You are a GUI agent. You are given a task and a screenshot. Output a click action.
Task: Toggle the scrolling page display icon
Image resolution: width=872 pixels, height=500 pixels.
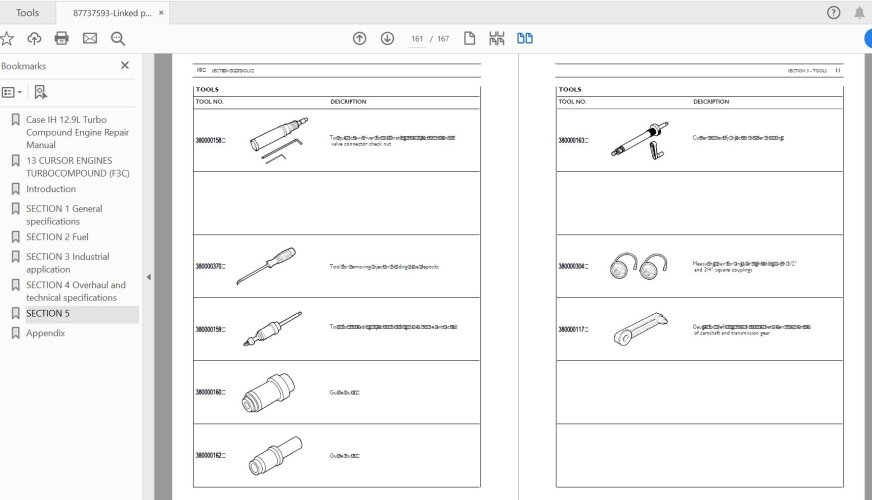496,39
